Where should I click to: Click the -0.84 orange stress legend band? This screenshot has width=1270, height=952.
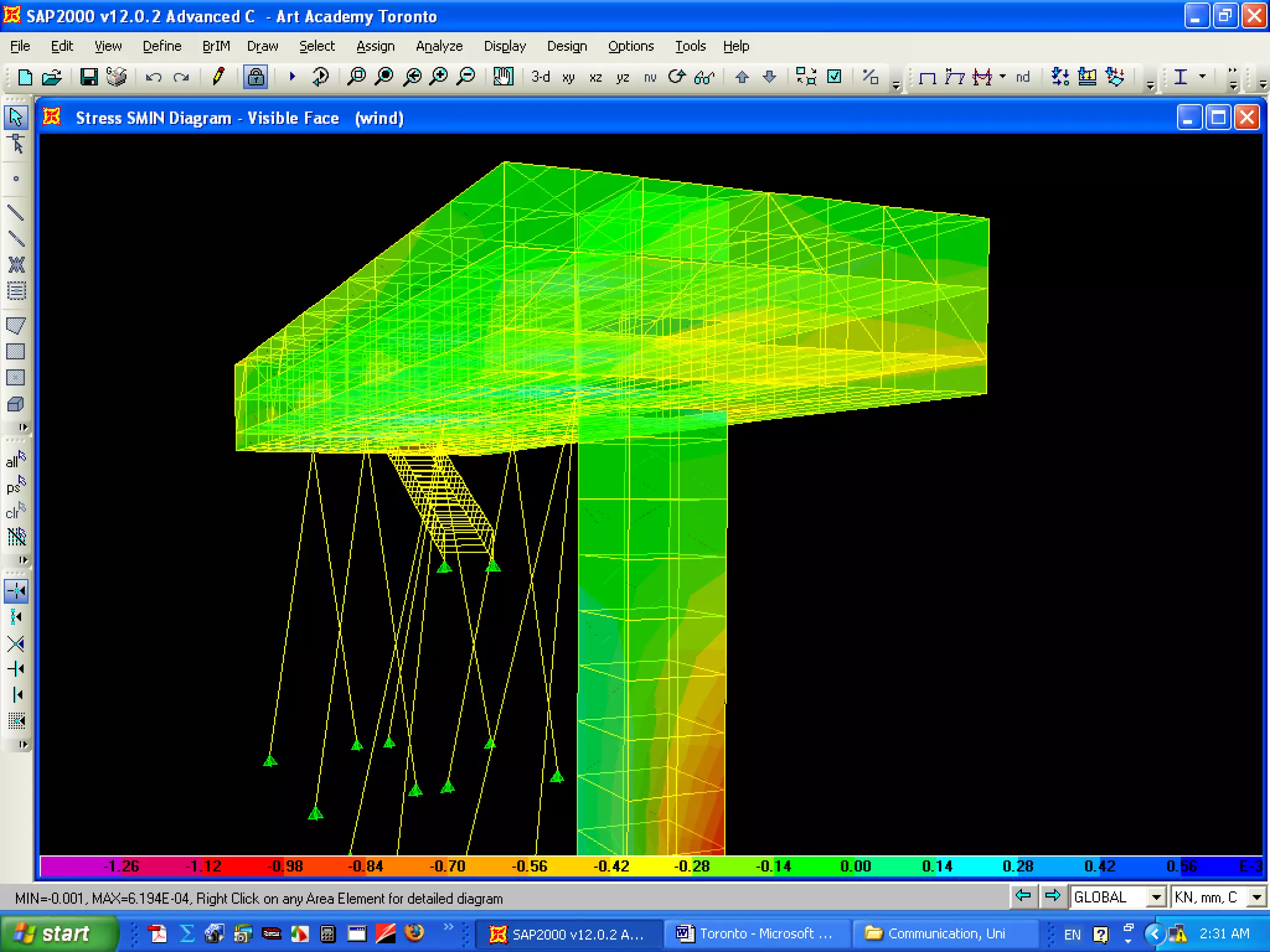pos(366,866)
